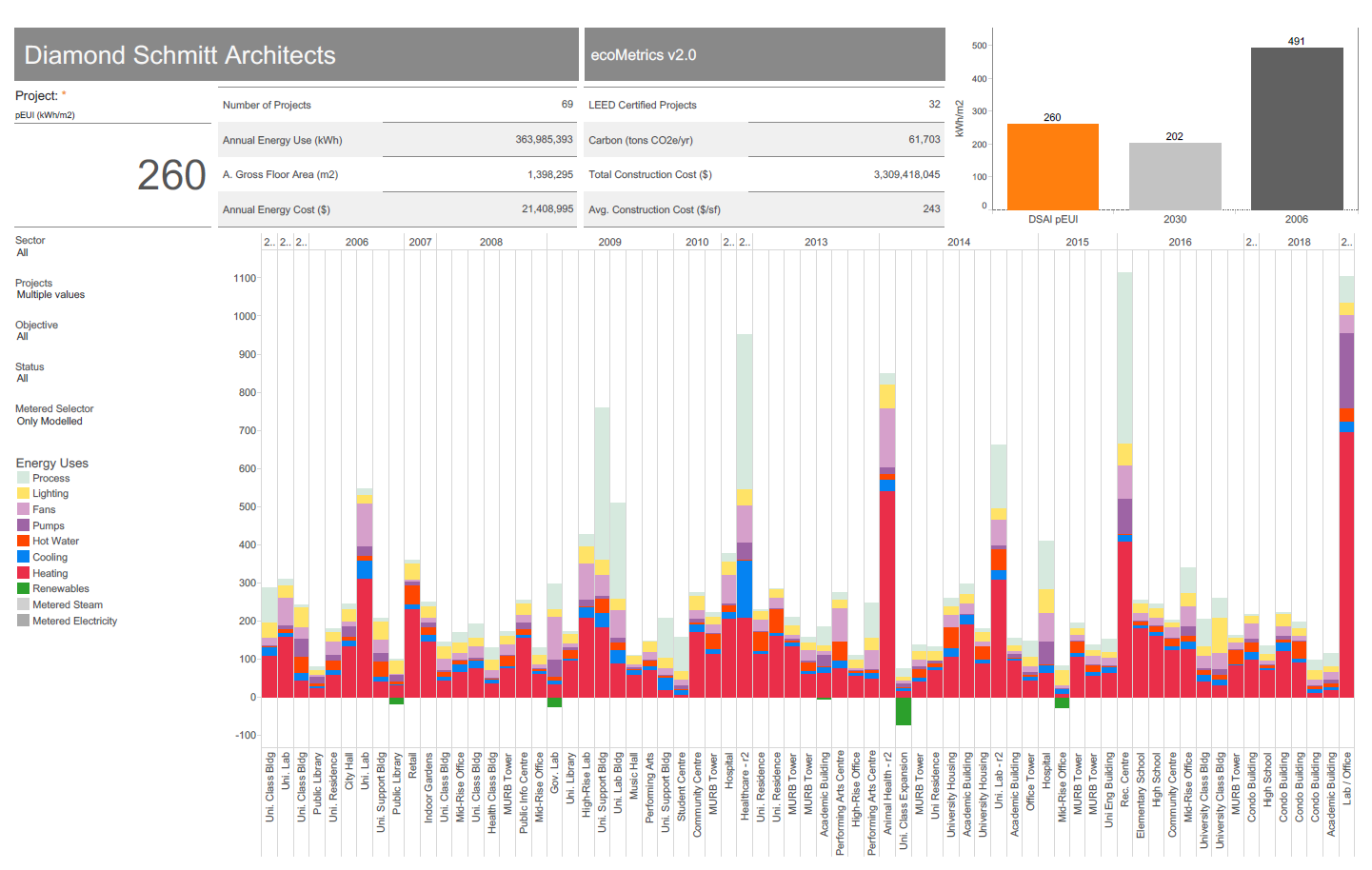Click the 2018 year column header
1372x870 pixels.
(x=1299, y=242)
